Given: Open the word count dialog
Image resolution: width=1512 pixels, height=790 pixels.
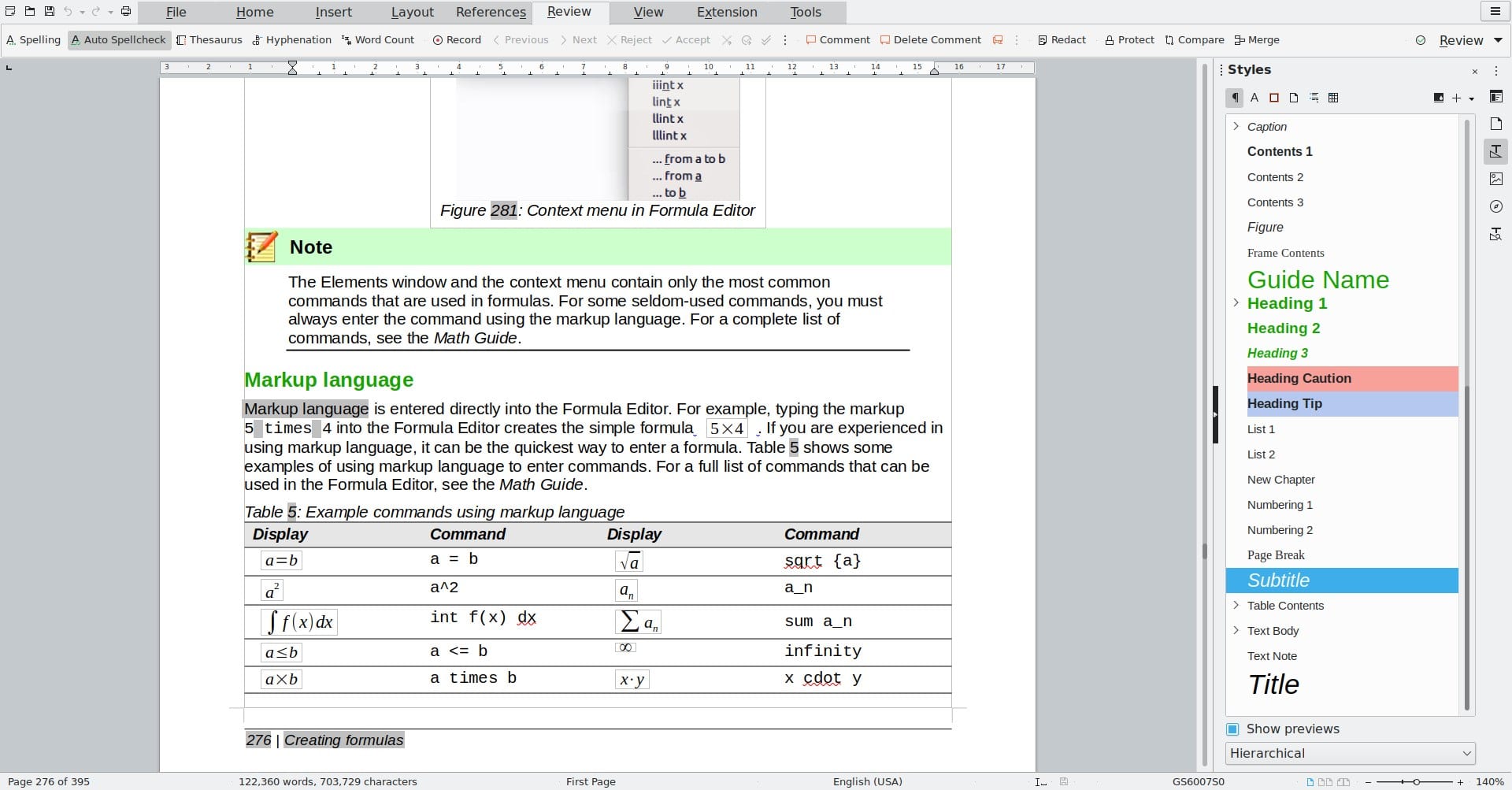Looking at the screenshot, I should pos(379,39).
